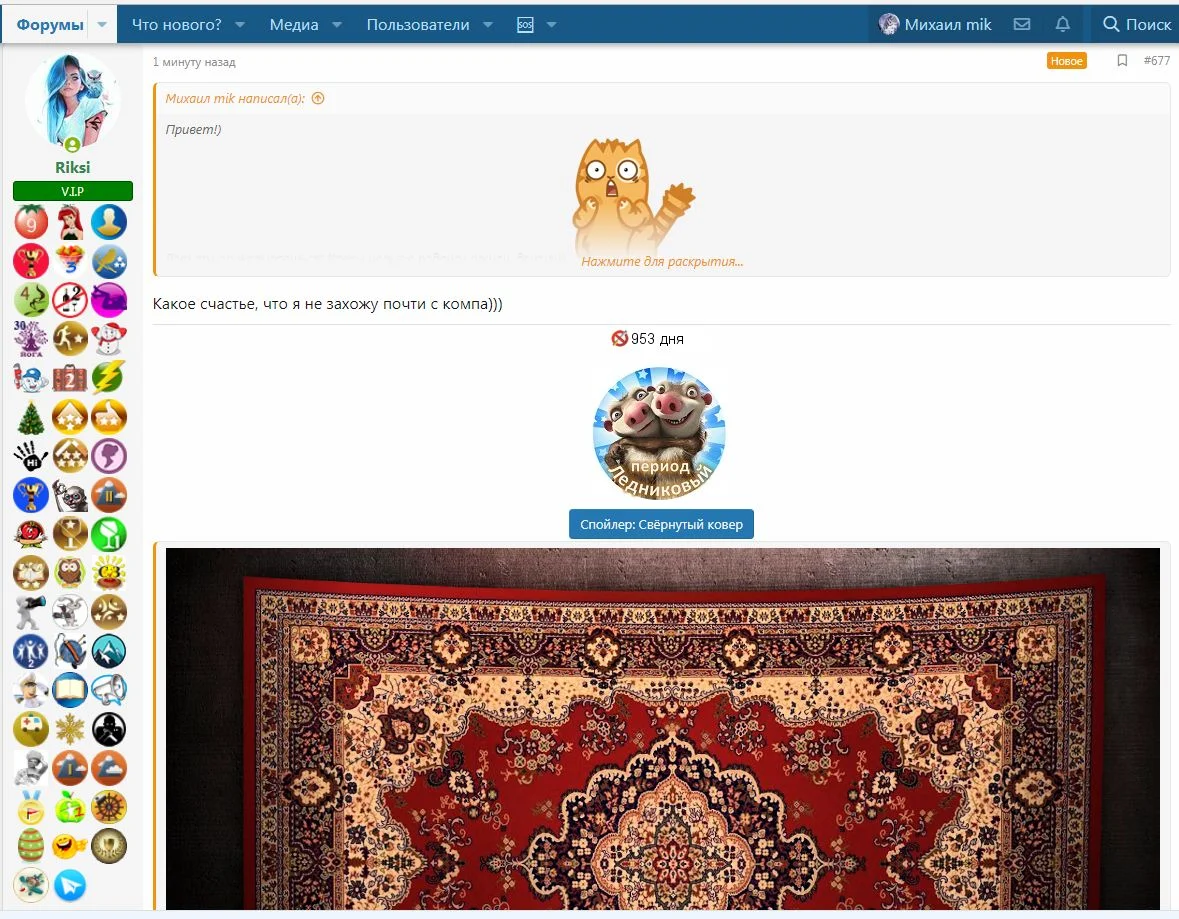This screenshot has width=1179, height=919.
Task: Expand quote via Нажмите для раскрытия
Action: [x=662, y=262]
